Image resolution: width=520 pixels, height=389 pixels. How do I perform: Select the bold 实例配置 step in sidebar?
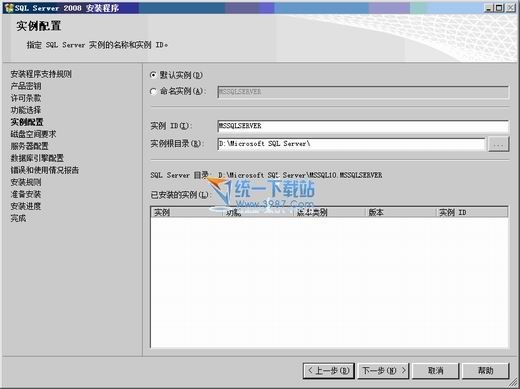27,122
